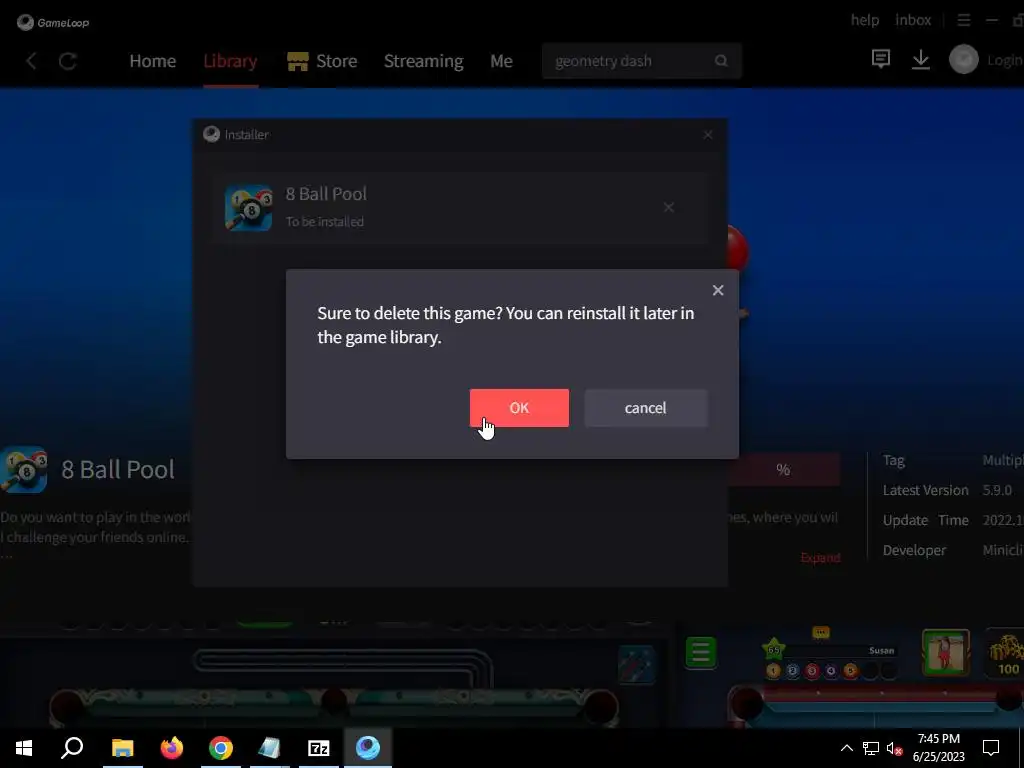Open Windows taskbar search
The image size is (1024, 768).
pyautogui.click(x=72, y=747)
